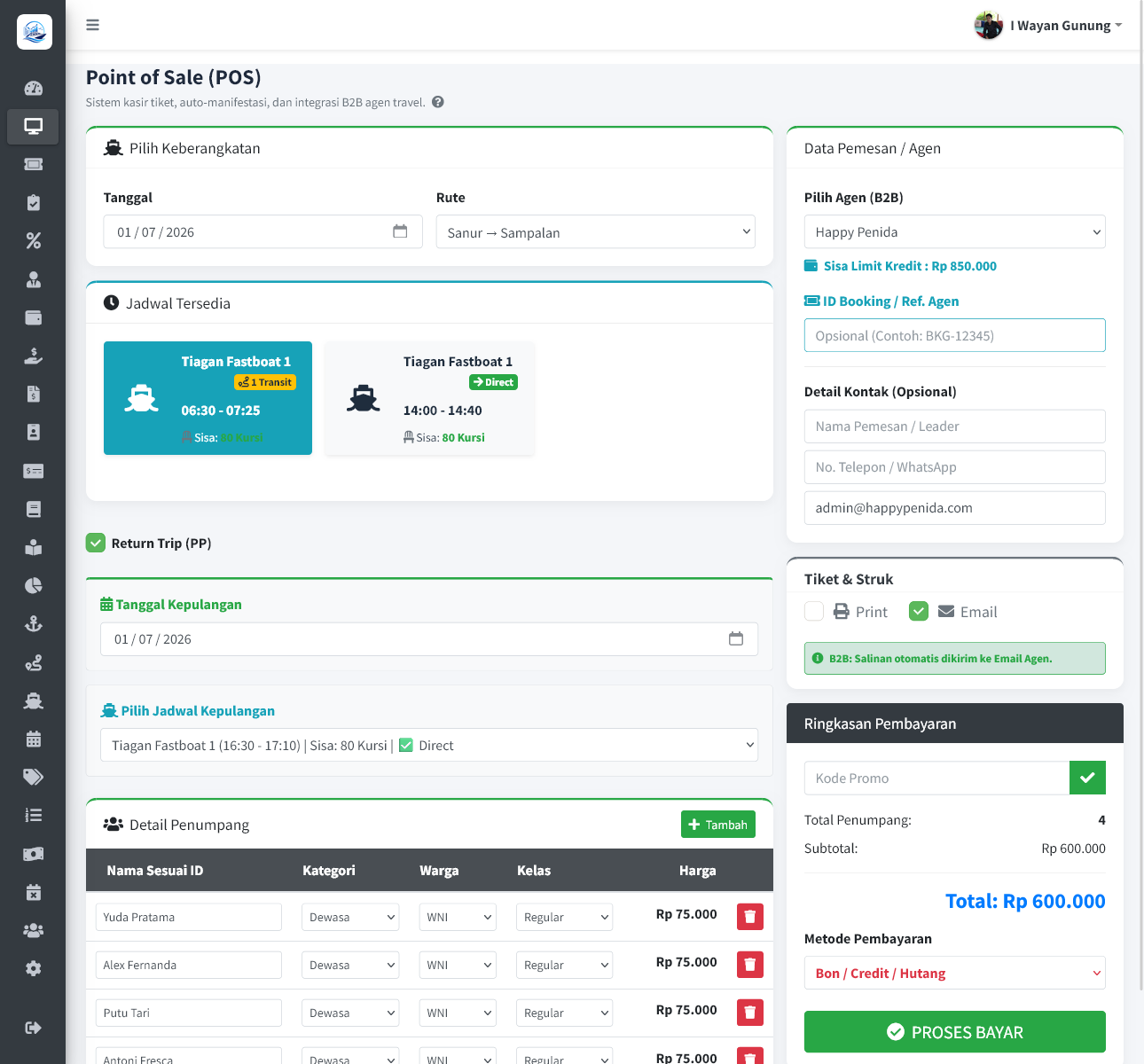Screen dimensions: 1144x1064
Task: Select Tiagan Fastboat 1 14:00 direct schedule
Action: (429, 398)
